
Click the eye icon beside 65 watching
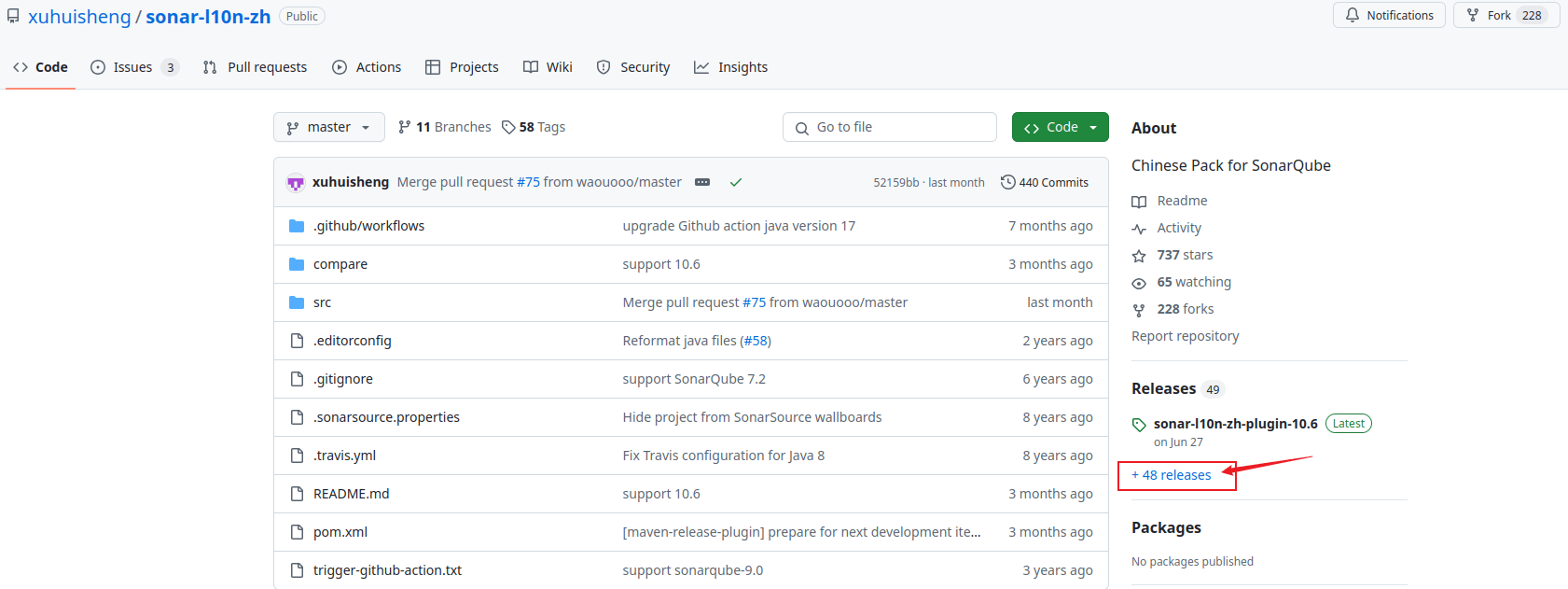[1139, 283]
